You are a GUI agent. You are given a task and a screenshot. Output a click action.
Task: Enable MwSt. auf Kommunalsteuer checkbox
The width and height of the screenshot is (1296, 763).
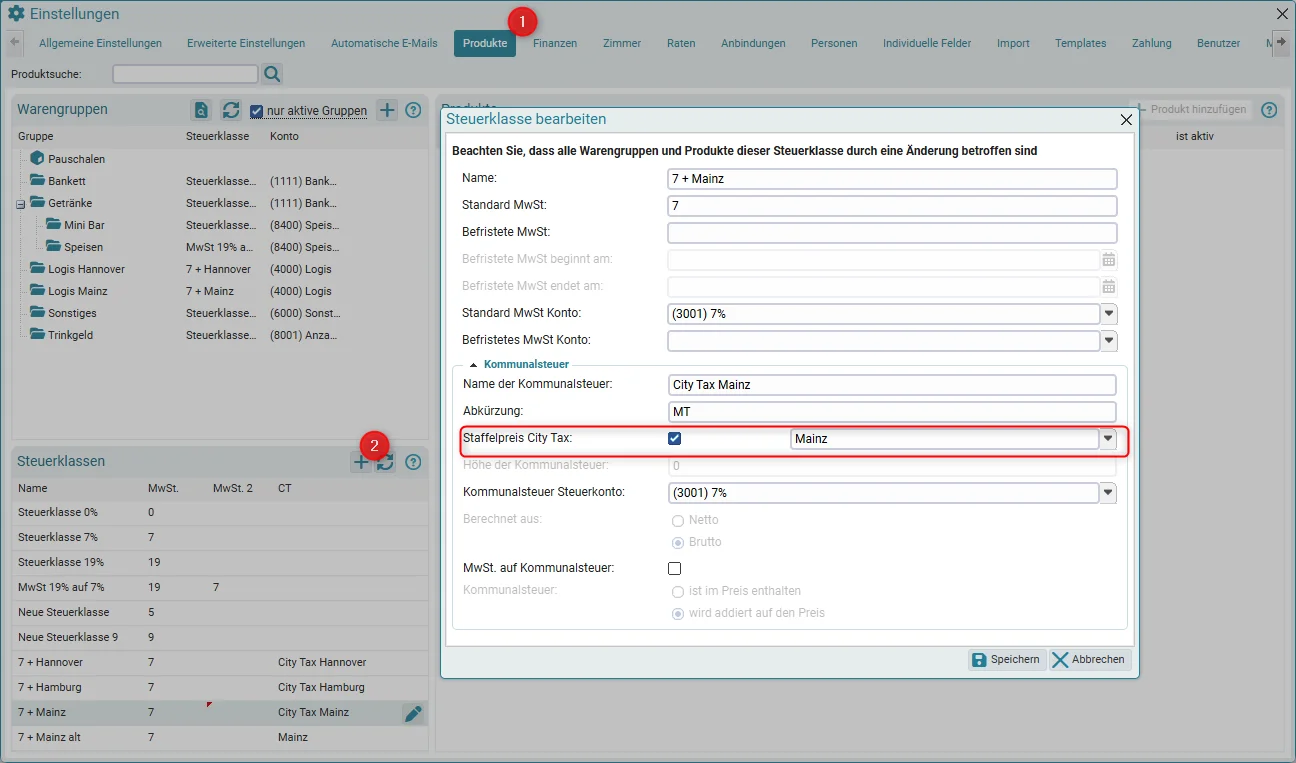point(674,568)
